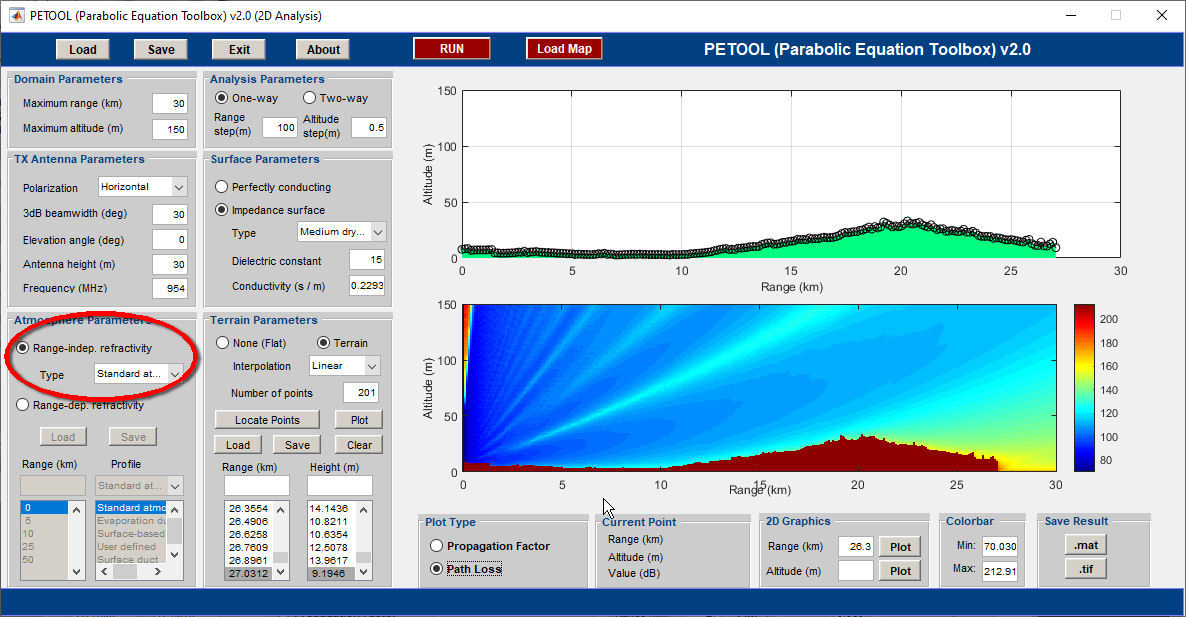Select 27.0312 in terrain range list

(249, 573)
